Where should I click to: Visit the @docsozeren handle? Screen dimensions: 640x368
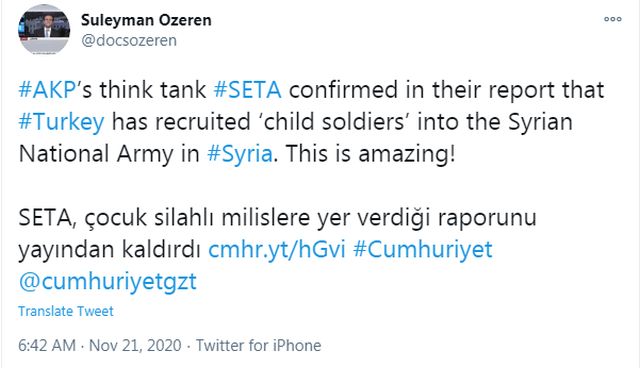(129, 40)
